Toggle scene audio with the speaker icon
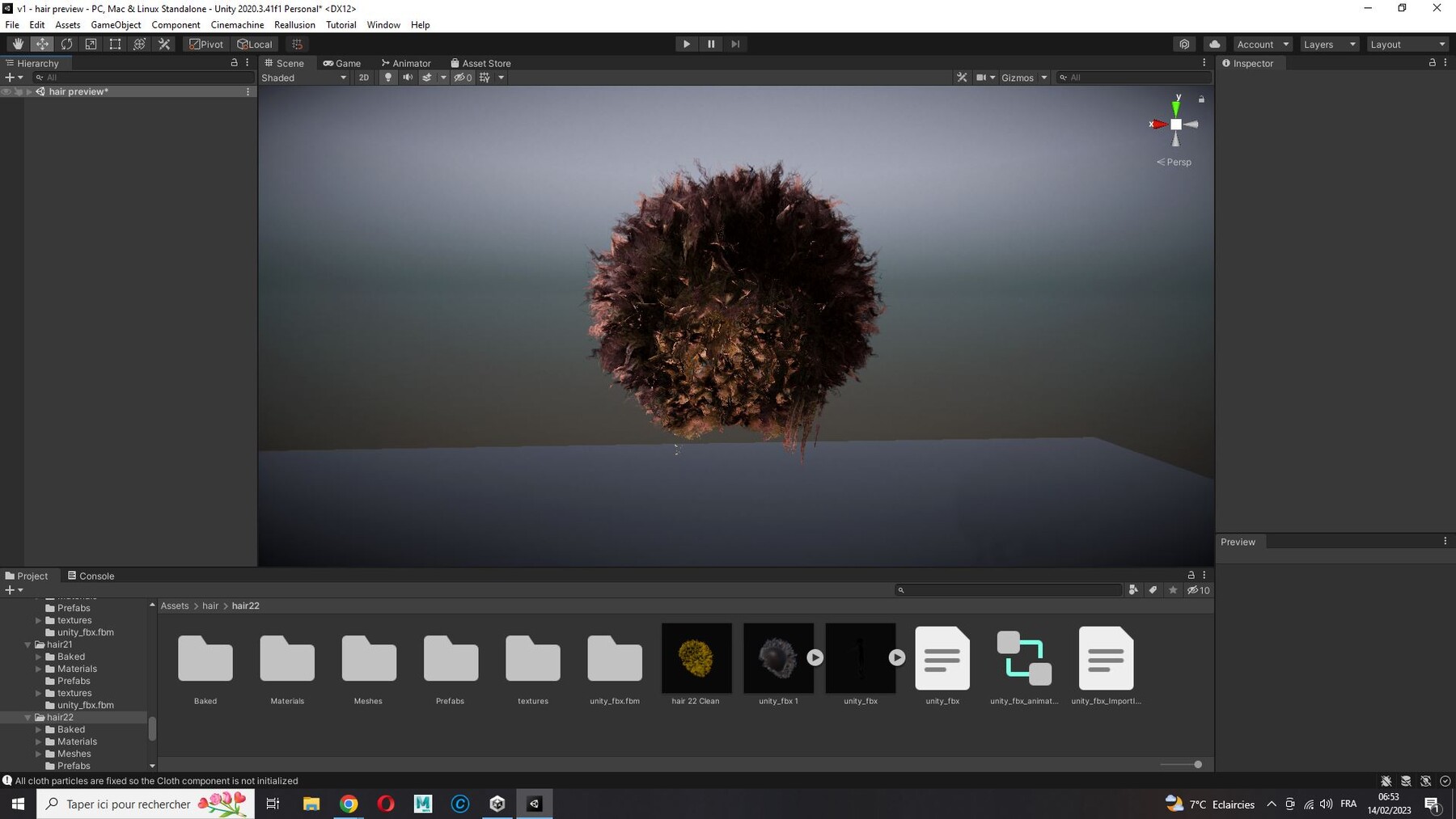 (x=408, y=78)
